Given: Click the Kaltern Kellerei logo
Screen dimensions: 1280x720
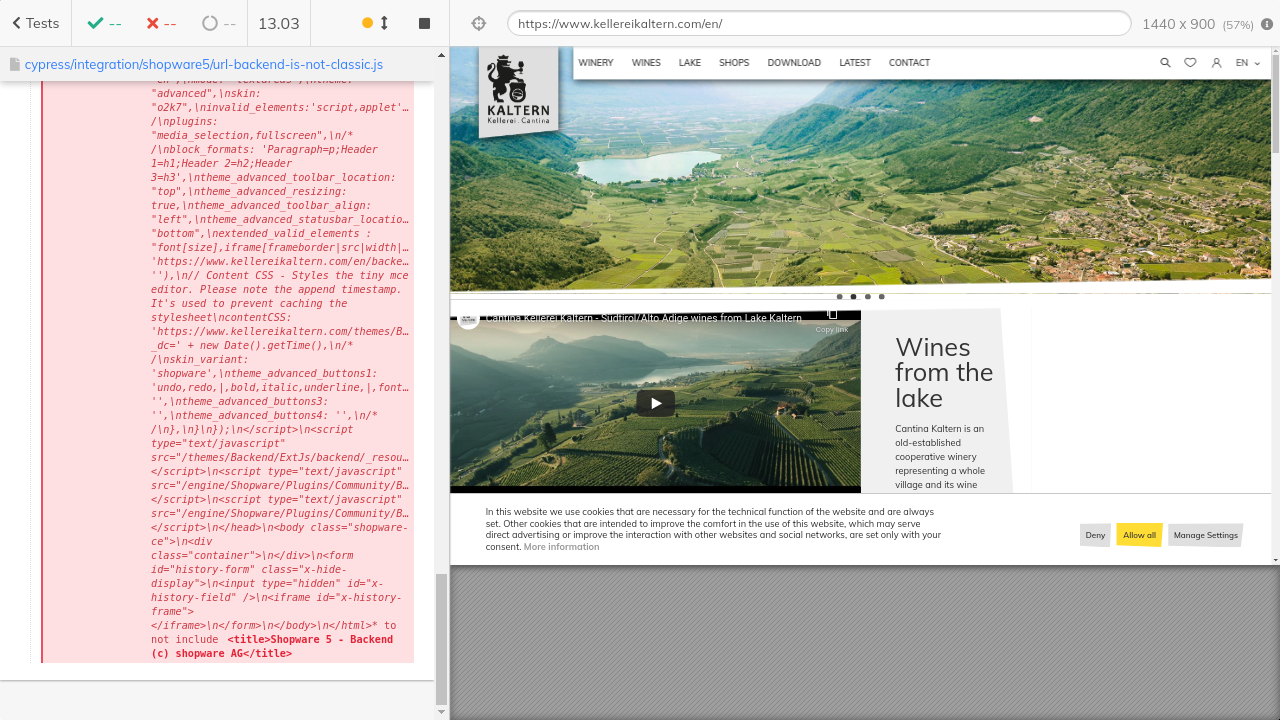Looking at the screenshot, I should [x=518, y=92].
